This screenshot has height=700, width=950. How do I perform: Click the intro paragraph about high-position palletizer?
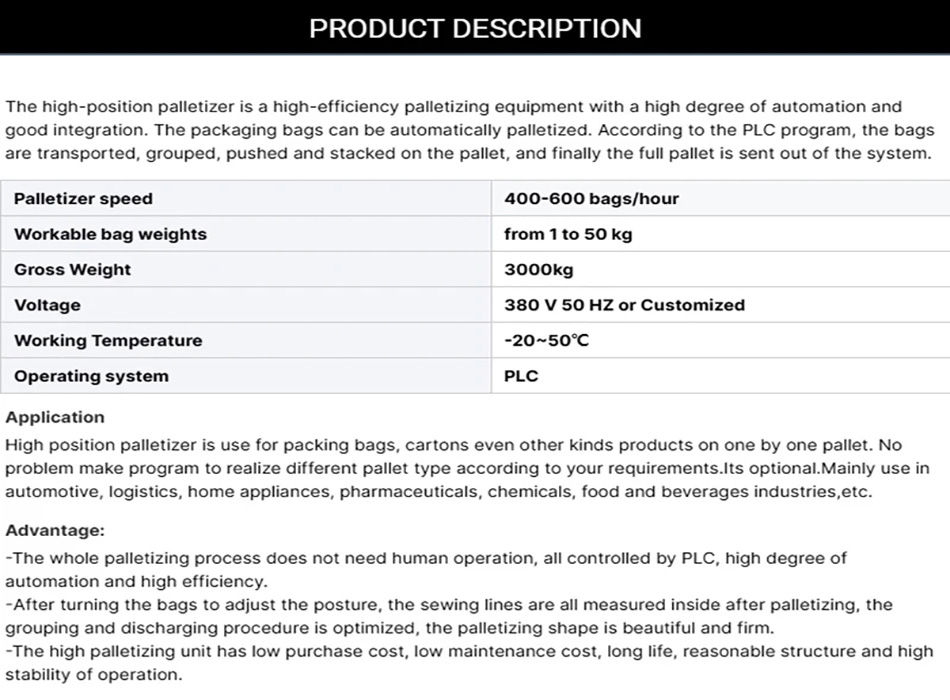click(468, 130)
